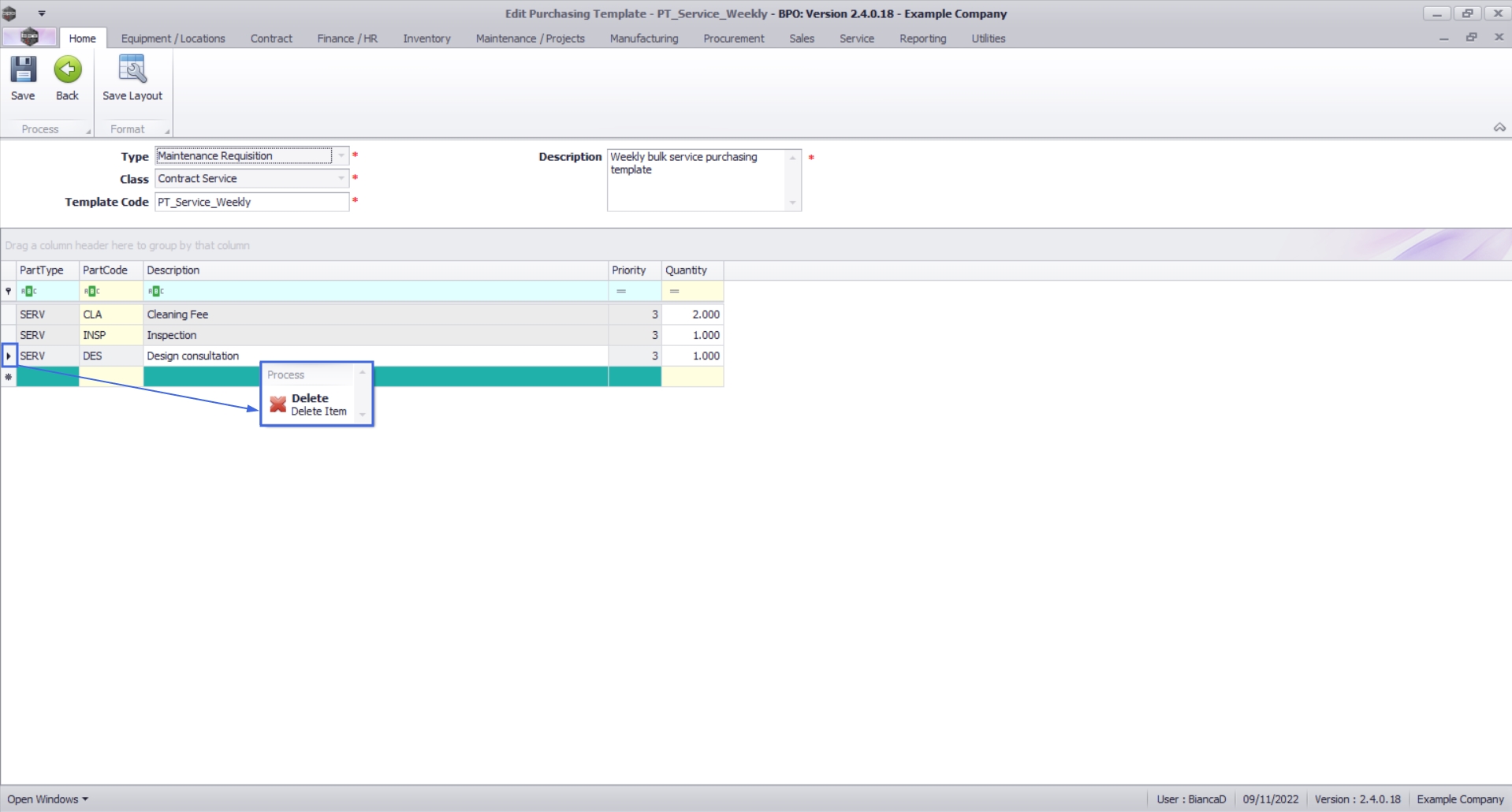1512x812 pixels.
Task: Select the Inspection description cell
Action: [x=375, y=335]
